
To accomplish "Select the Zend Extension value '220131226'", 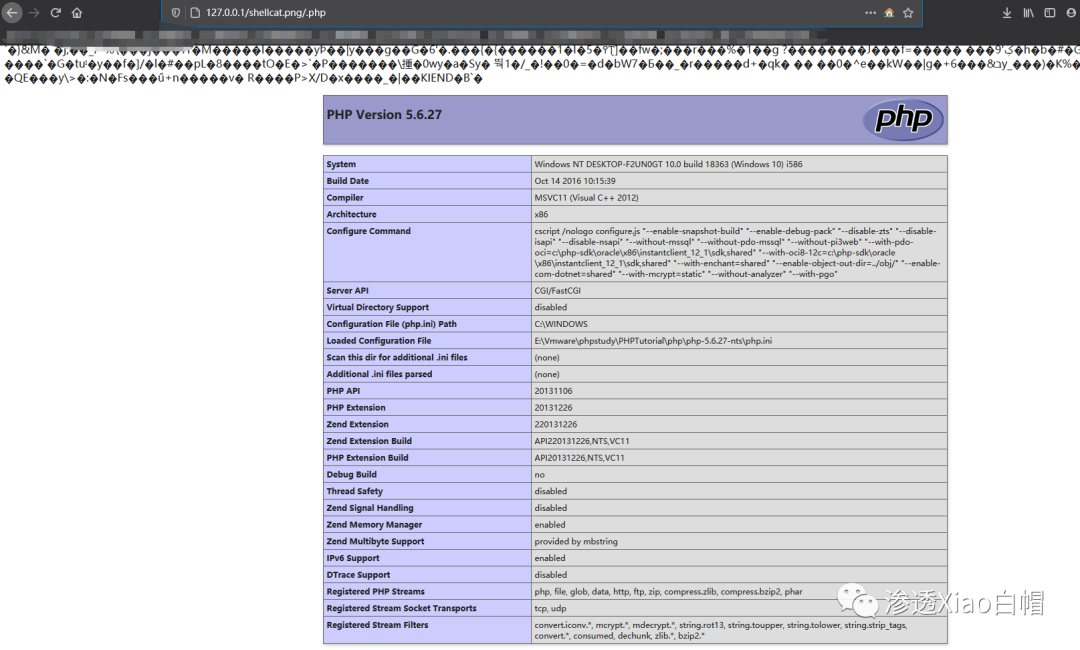I will click(x=556, y=424).
